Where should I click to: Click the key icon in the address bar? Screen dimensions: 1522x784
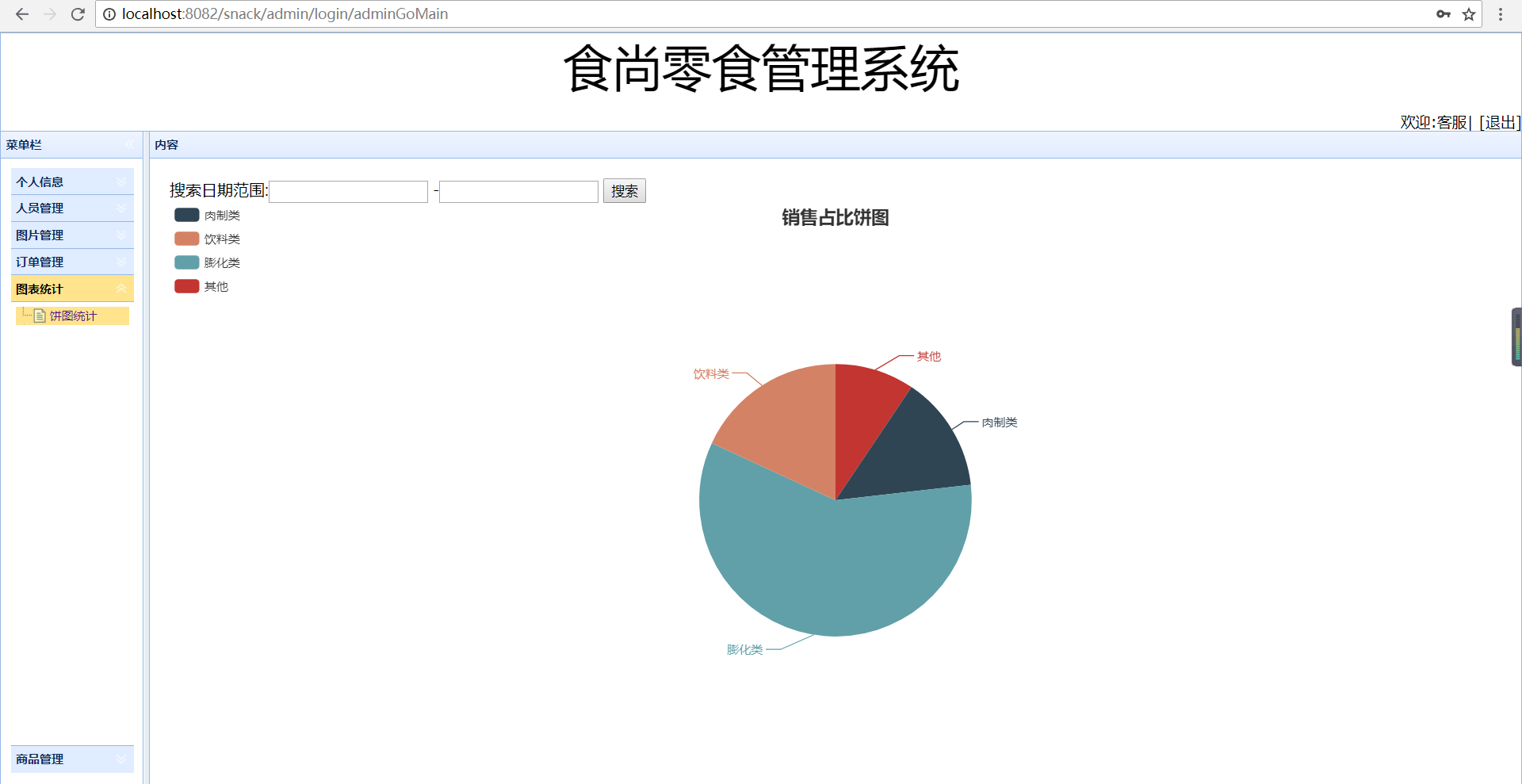[1444, 13]
